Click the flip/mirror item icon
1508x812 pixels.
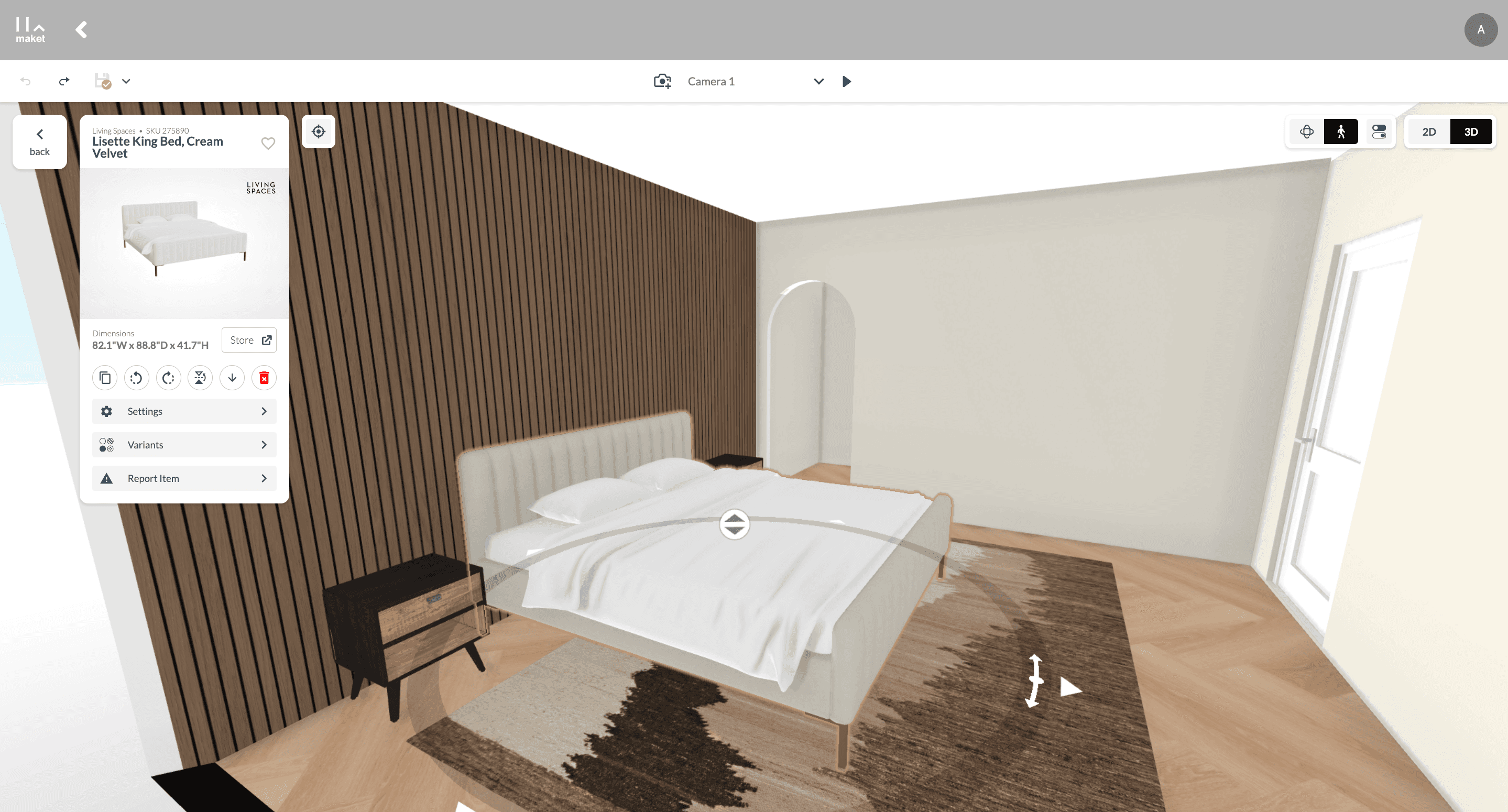200,378
